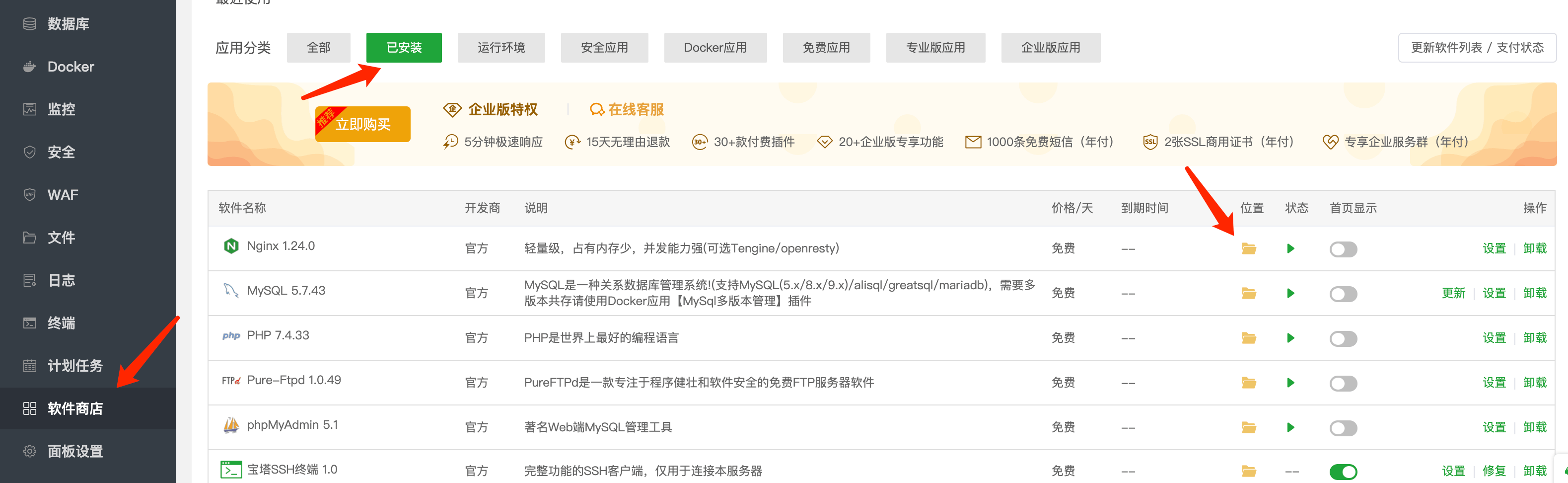Open the Docker sidebar menu

pos(88,67)
